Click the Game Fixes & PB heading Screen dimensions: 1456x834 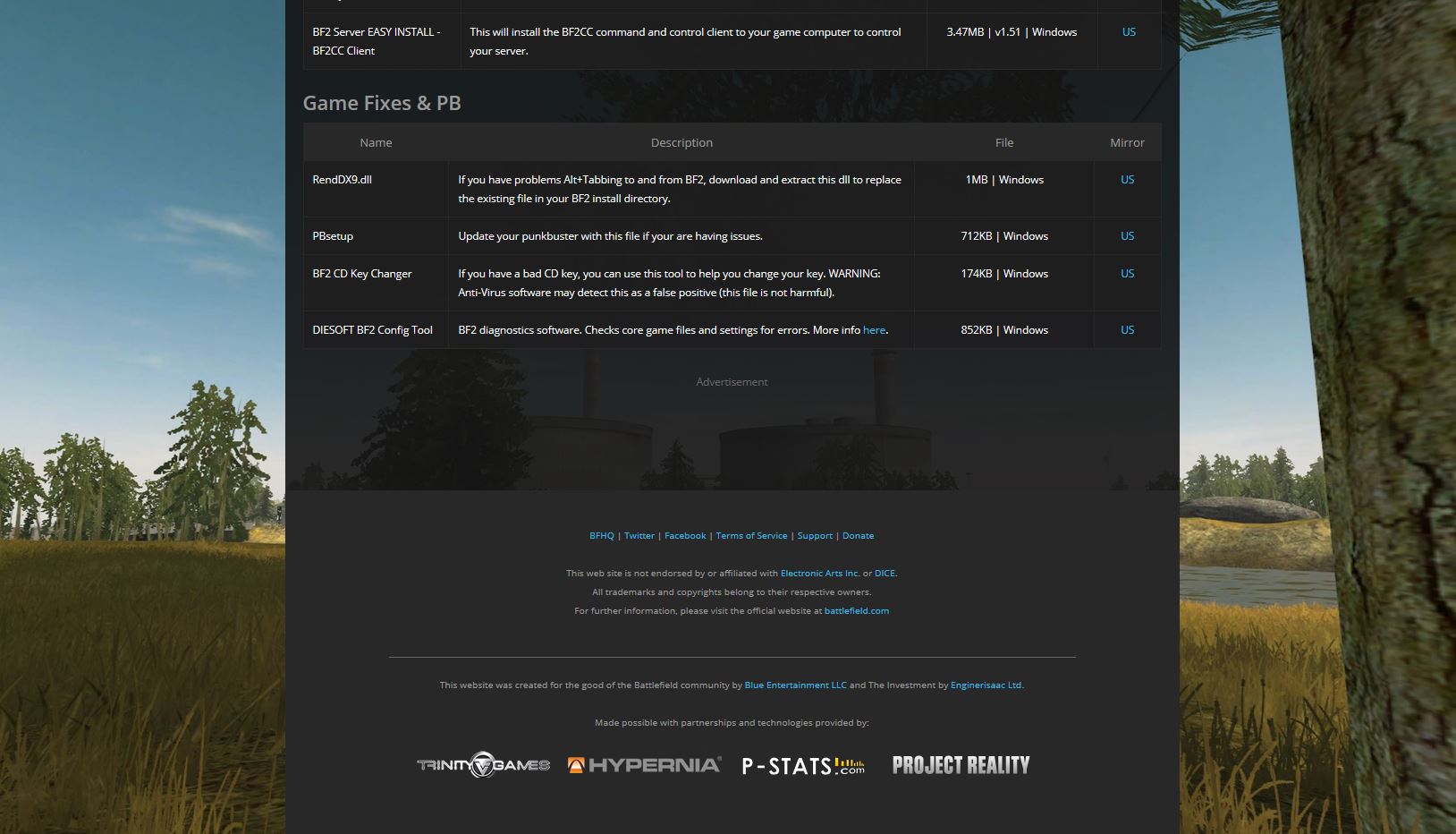coord(382,103)
